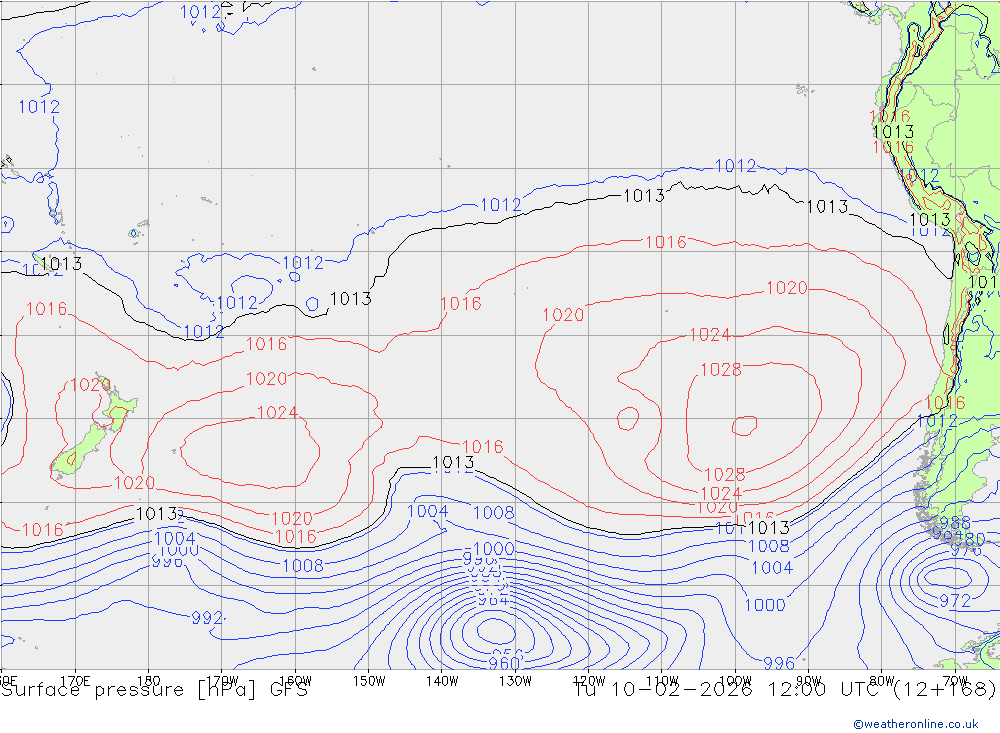Click the 100W longitude axis label
Image resolution: width=1000 pixels, height=733 pixels.
[735, 681]
